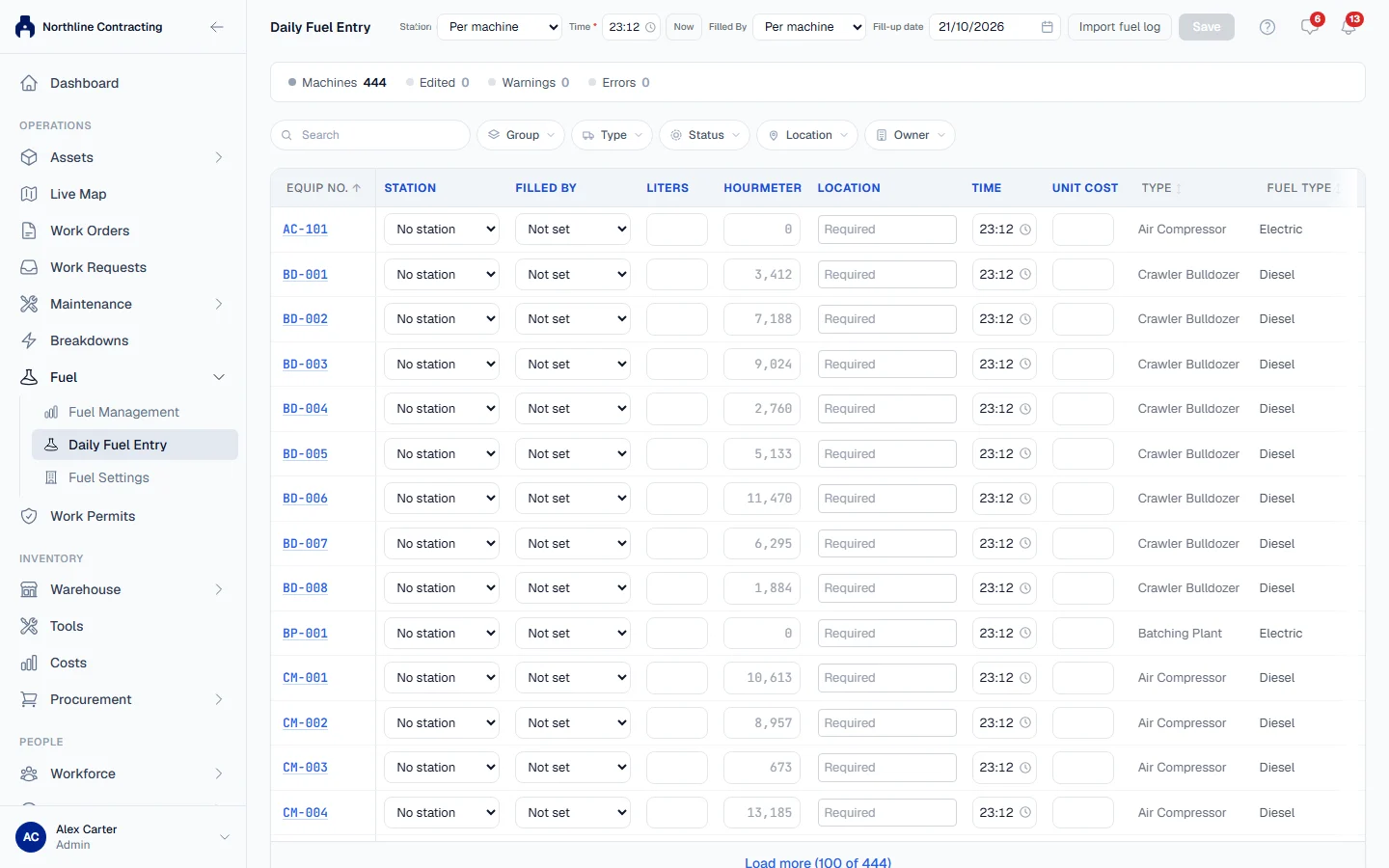Open the Station 'Per machine' dropdown

tap(500, 27)
